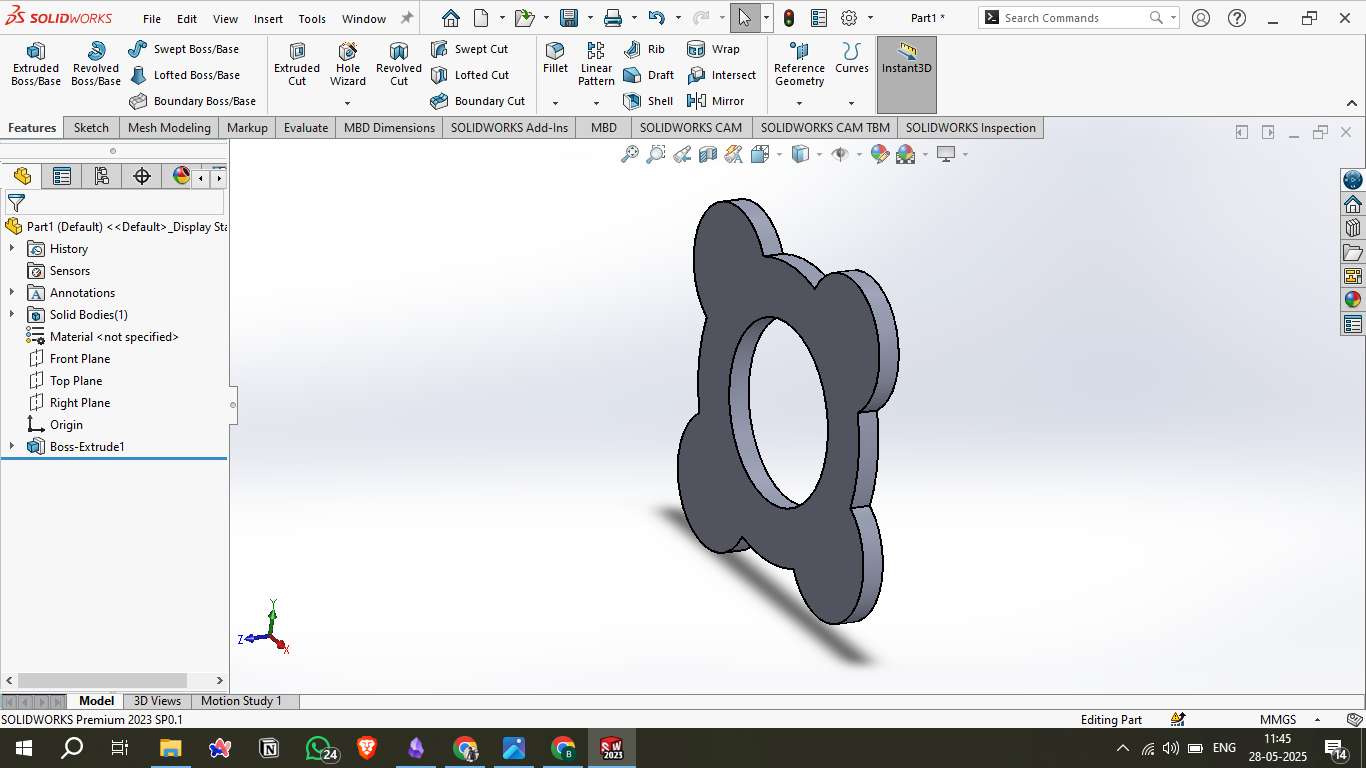Image resolution: width=1366 pixels, height=768 pixels.
Task: Click the Undo button
Action: click(x=656, y=18)
